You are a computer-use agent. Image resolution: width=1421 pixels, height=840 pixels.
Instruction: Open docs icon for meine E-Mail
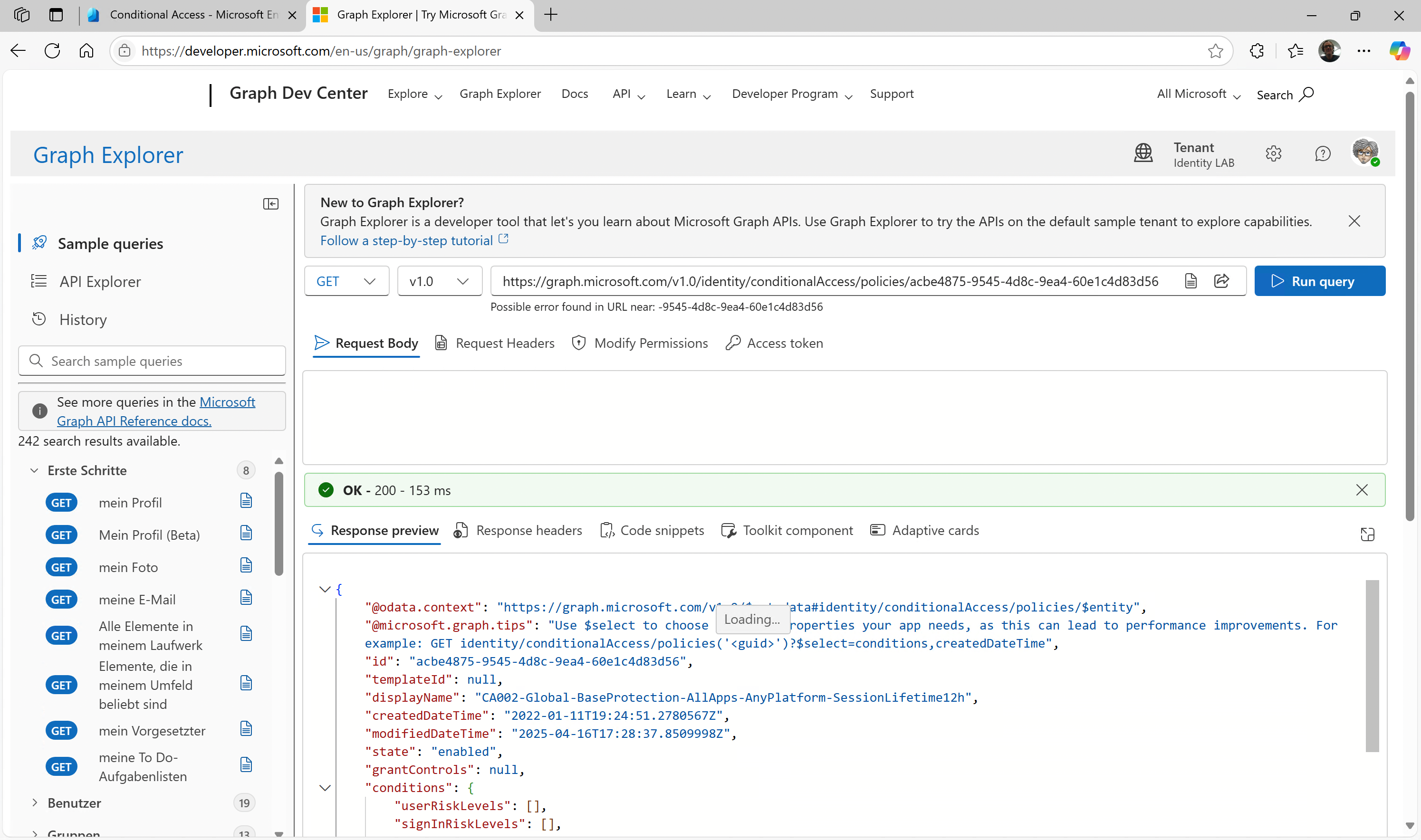246,598
